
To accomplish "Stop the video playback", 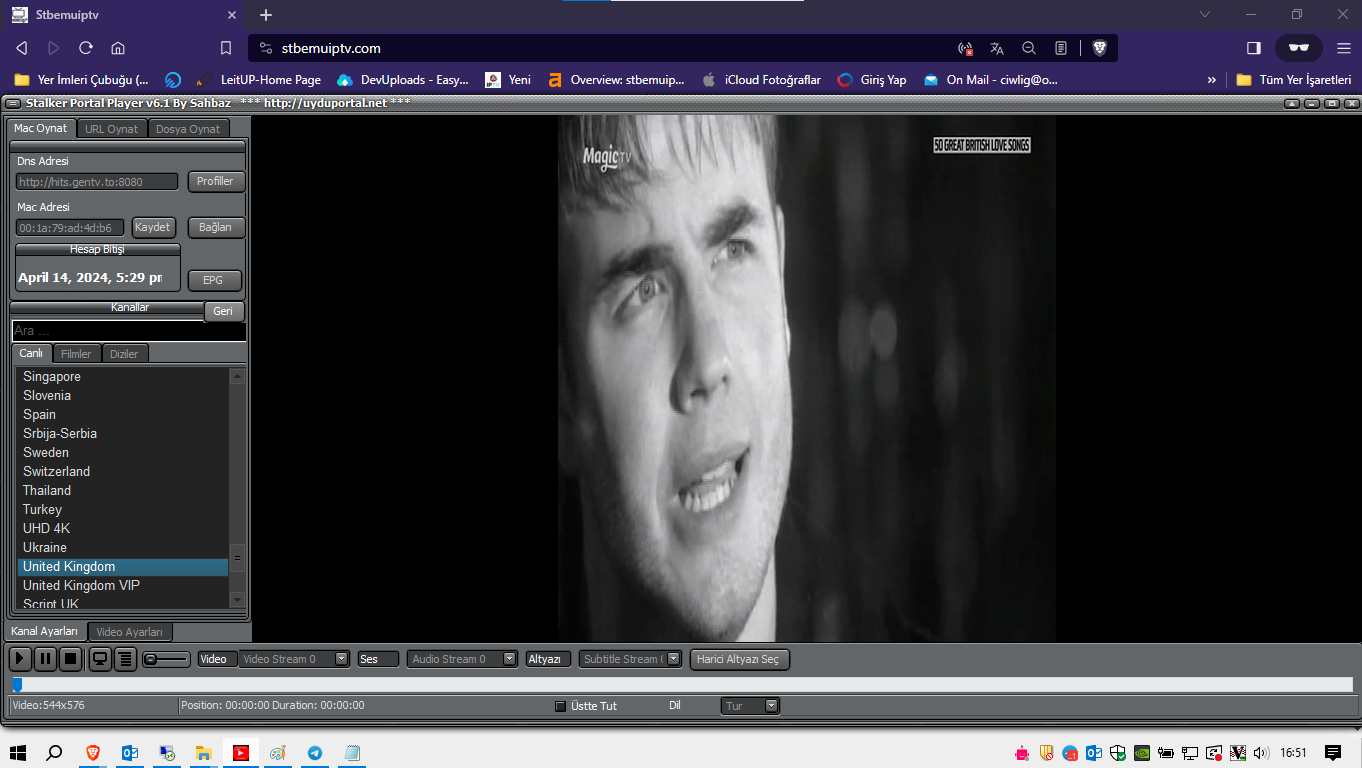I will pyautogui.click(x=70, y=659).
